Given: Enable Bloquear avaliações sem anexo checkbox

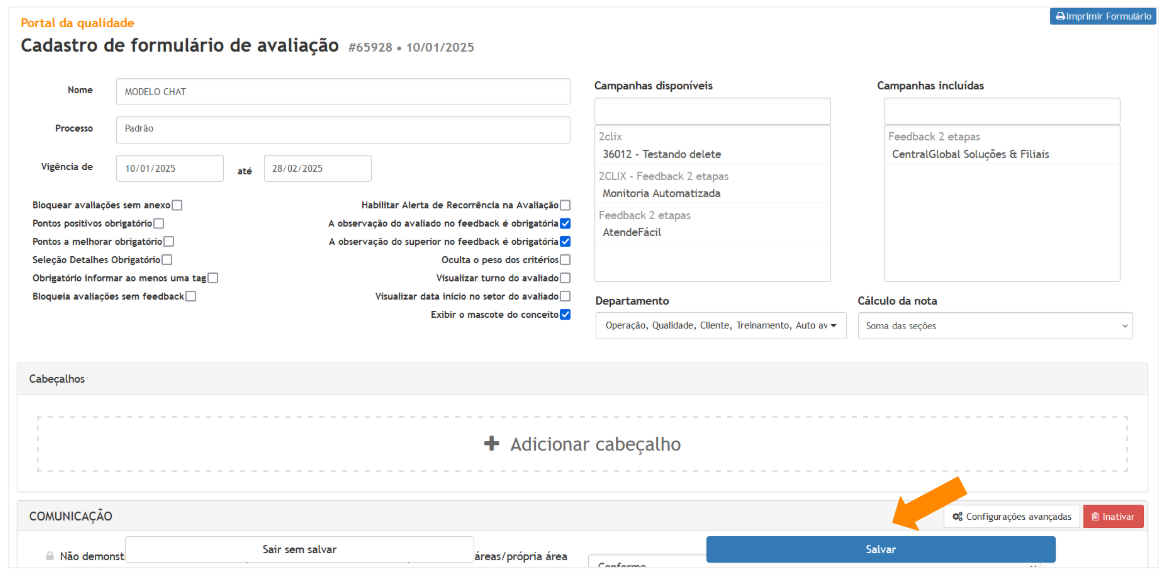Looking at the screenshot, I should [177, 205].
